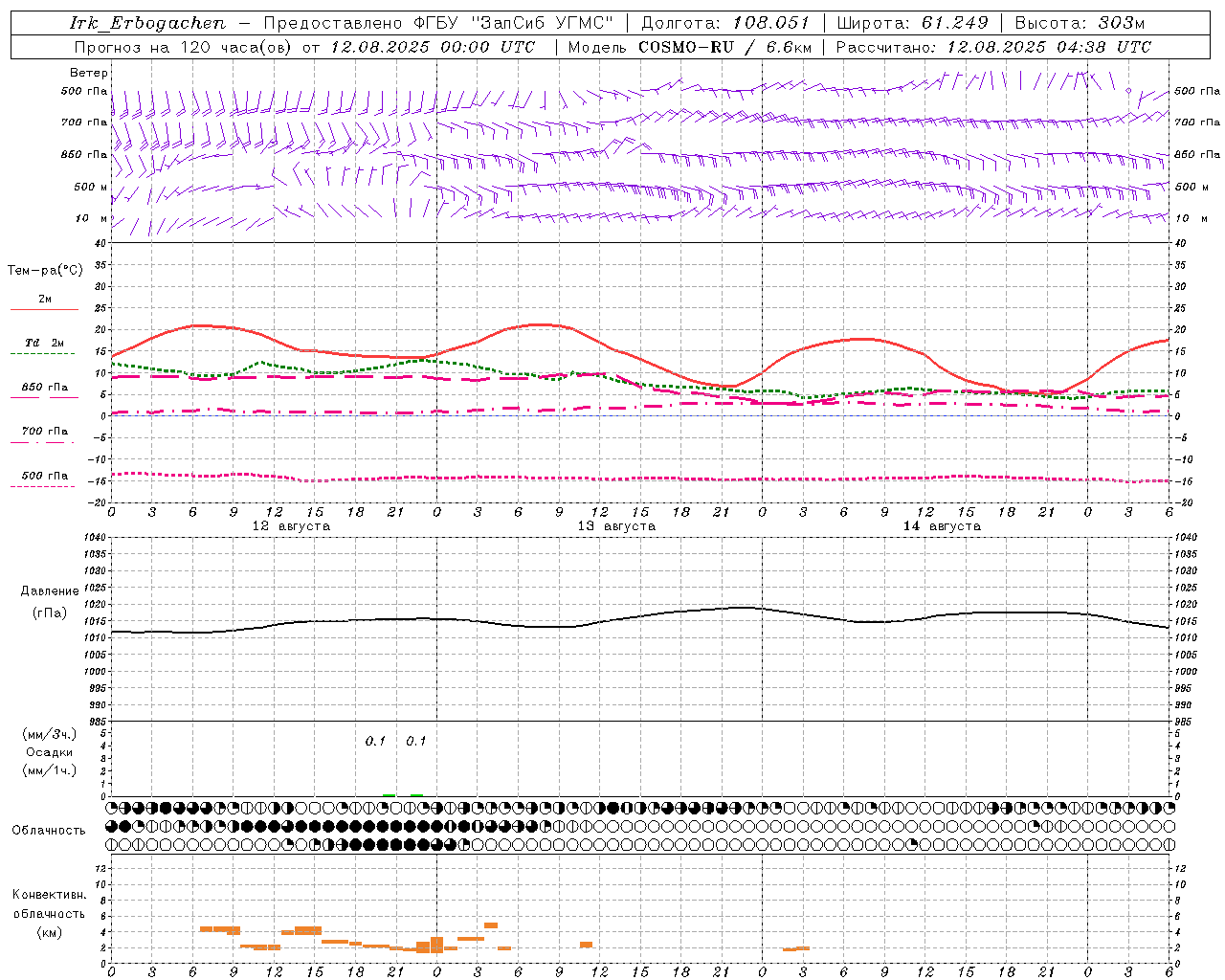The image size is (1225, 980).
Task: Click the '13 августа' date label
Action: (x=616, y=526)
